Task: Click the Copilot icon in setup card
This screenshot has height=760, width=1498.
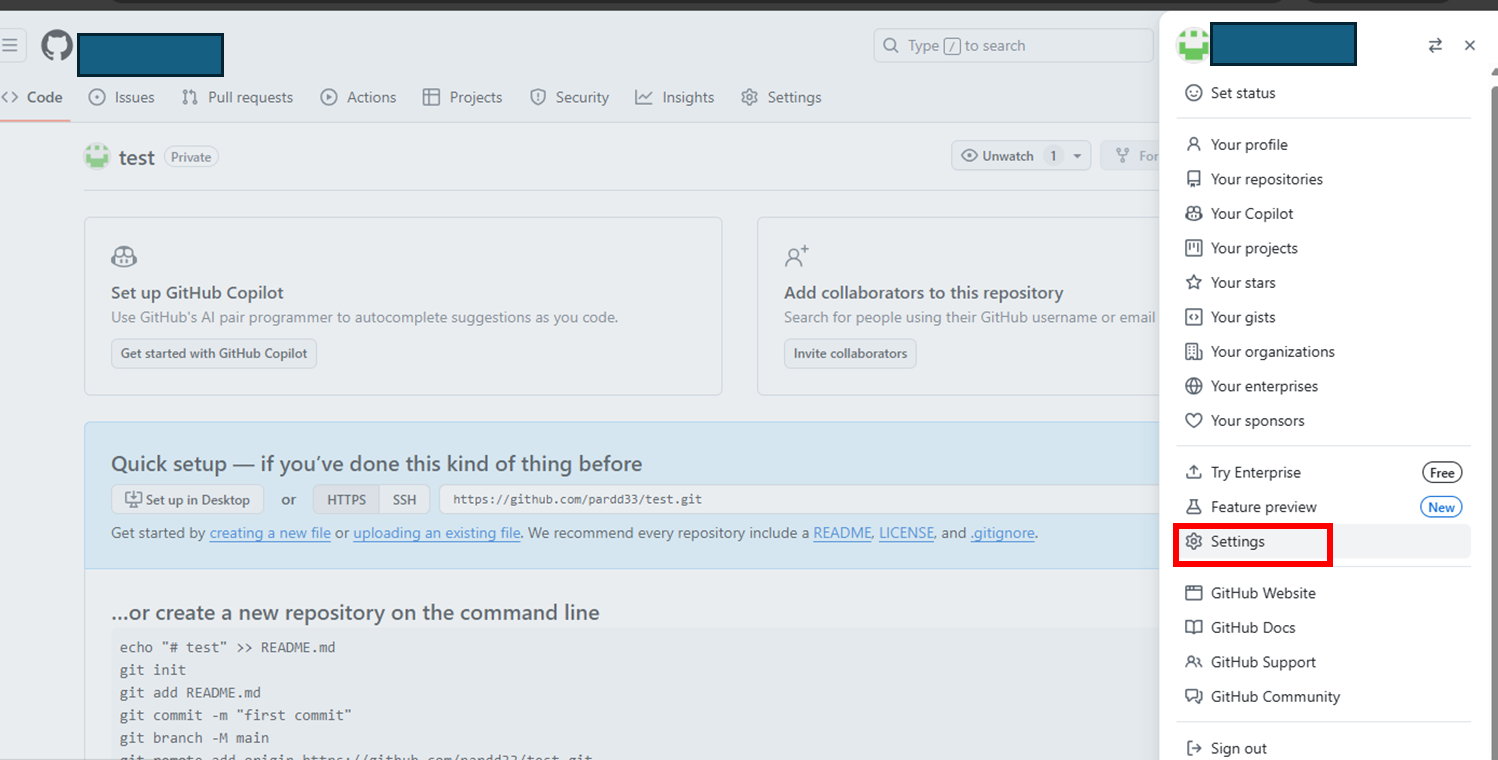Action: pos(124,257)
